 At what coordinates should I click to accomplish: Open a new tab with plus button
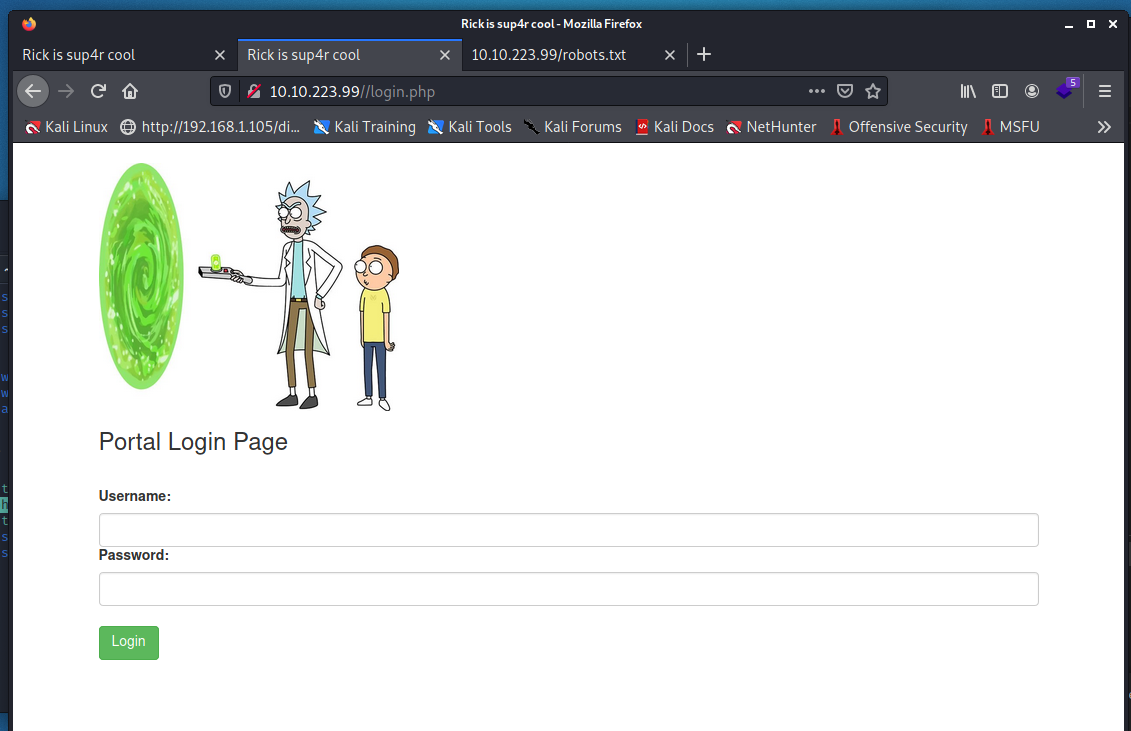tap(704, 55)
